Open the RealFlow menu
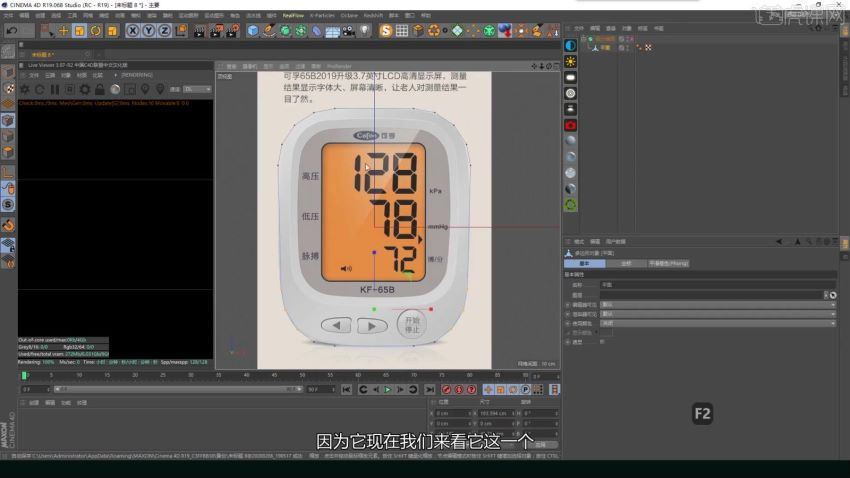Image resolution: width=850 pixels, height=478 pixels. tap(293, 16)
